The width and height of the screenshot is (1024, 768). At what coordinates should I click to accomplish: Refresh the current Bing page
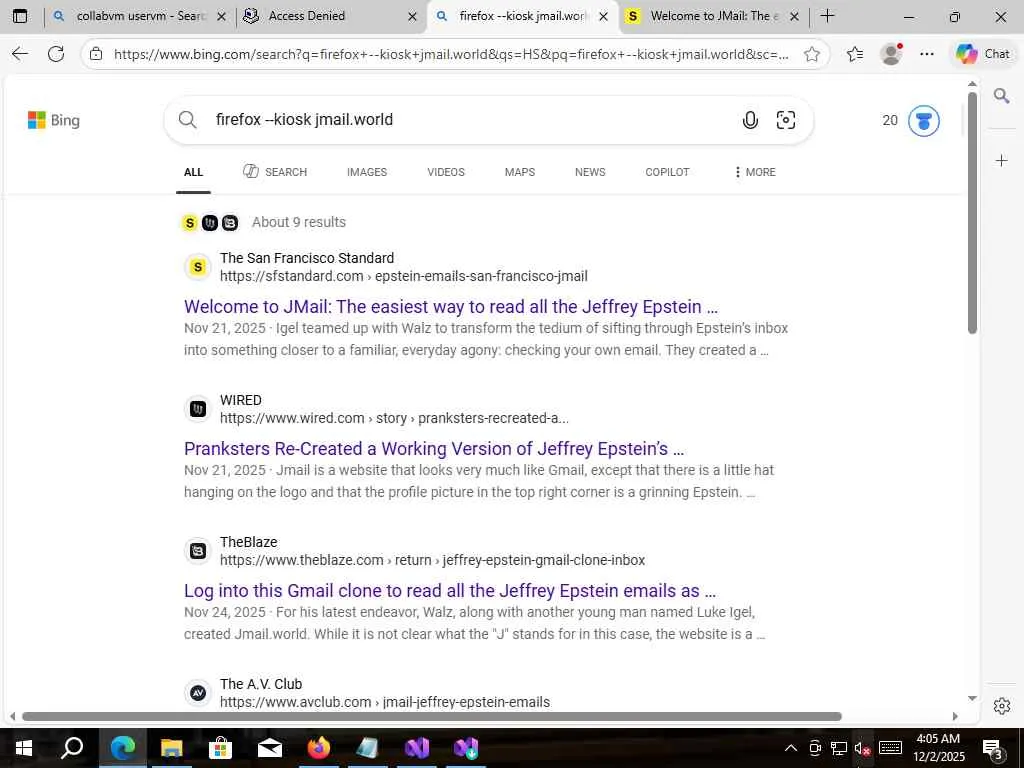click(x=56, y=54)
